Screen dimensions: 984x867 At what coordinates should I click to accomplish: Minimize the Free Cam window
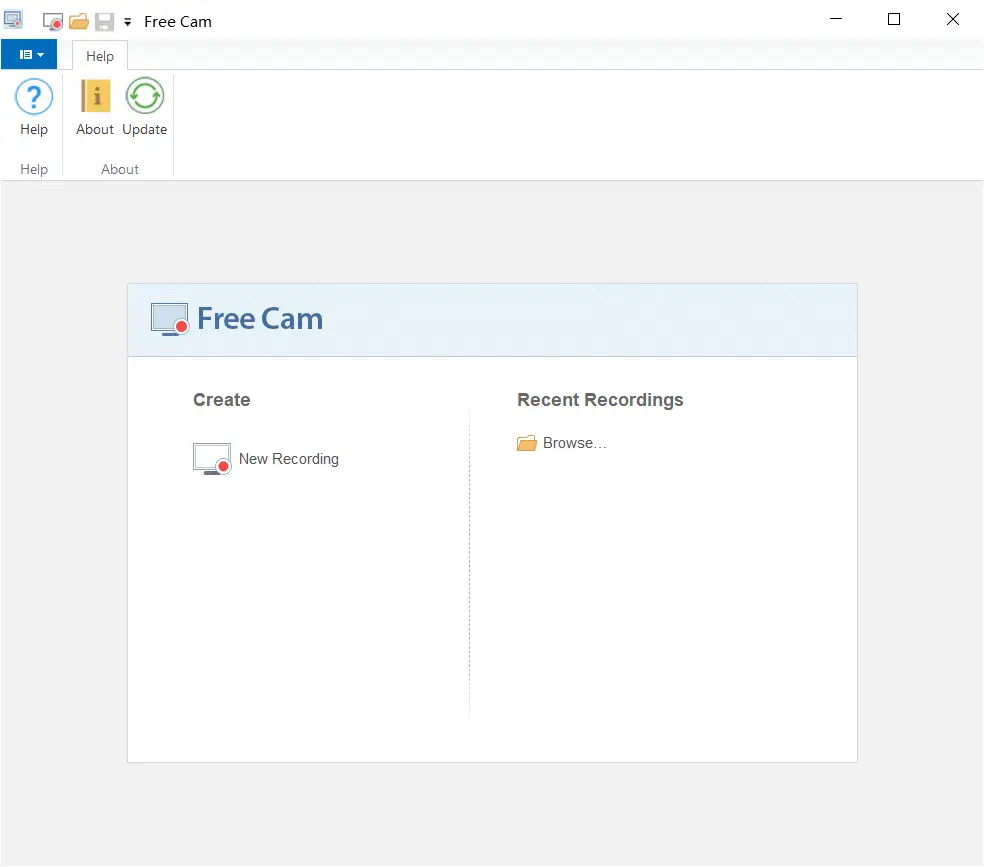[x=835, y=20]
